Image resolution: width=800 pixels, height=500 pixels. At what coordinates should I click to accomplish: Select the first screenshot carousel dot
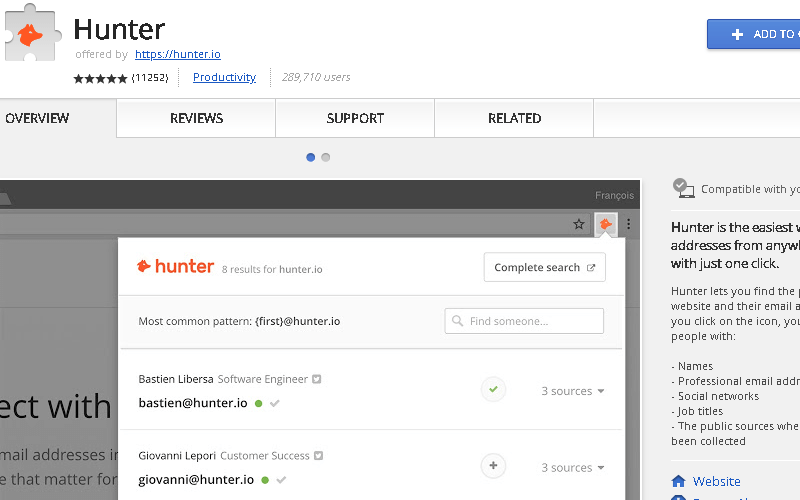(x=310, y=157)
